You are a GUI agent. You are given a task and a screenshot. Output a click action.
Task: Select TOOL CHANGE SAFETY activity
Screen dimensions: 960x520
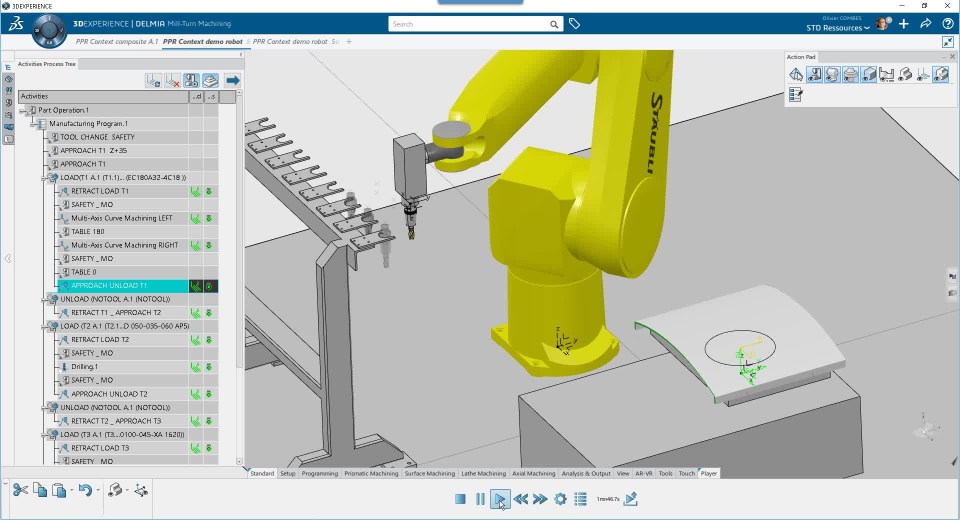tap(97, 137)
